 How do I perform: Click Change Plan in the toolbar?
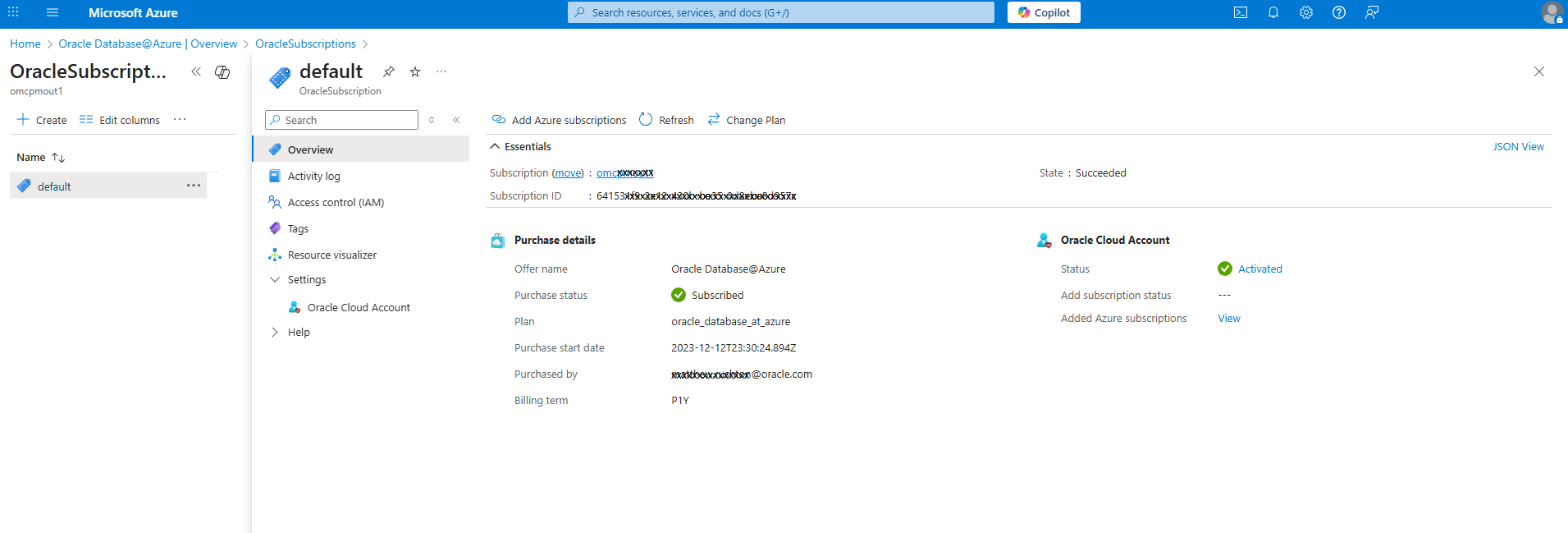[x=747, y=120]
